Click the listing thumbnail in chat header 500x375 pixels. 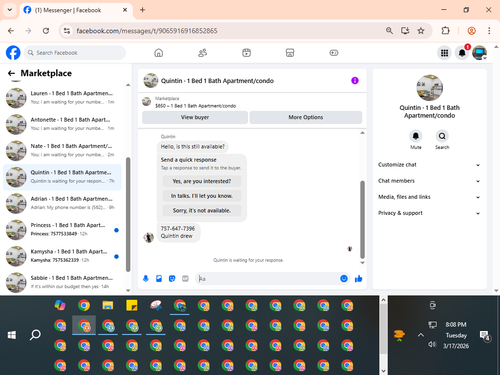pyautogui.click(x=151, y=81)
